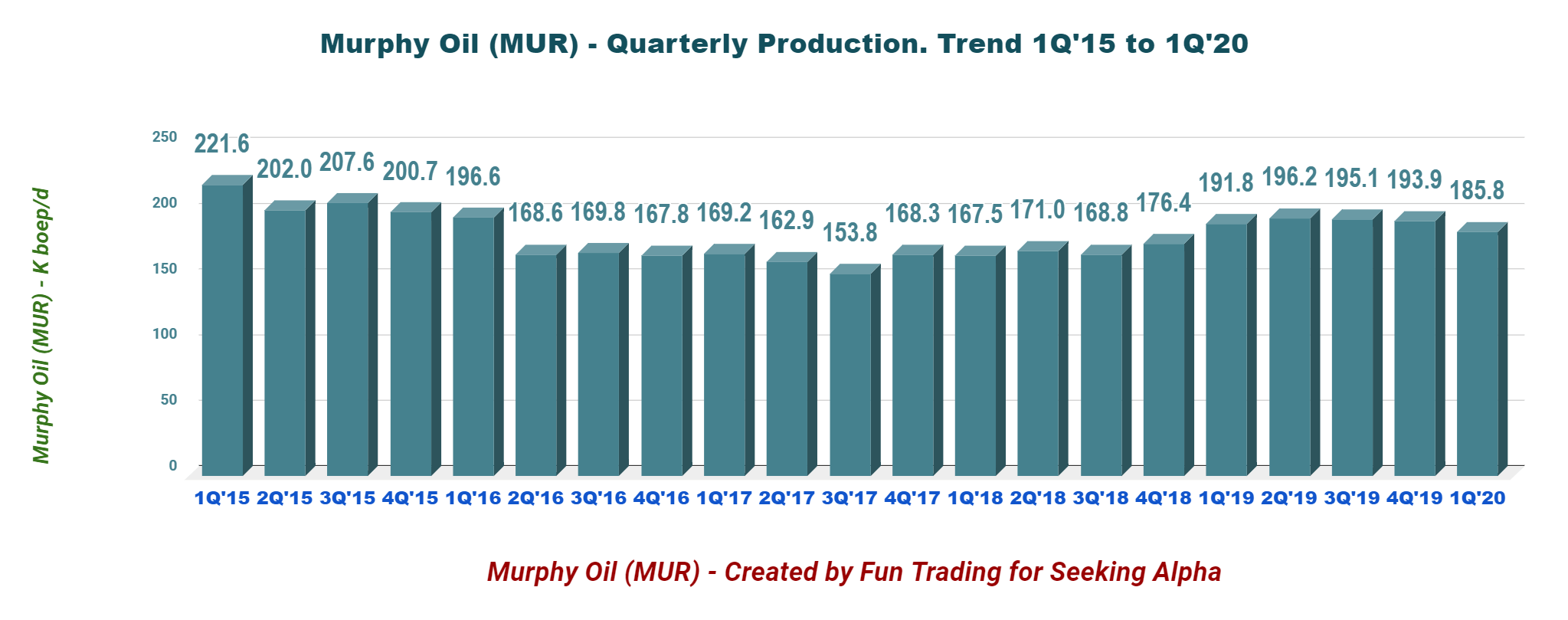
Task: Click the 4Q'16 axis label
Action: coord(662,498)
